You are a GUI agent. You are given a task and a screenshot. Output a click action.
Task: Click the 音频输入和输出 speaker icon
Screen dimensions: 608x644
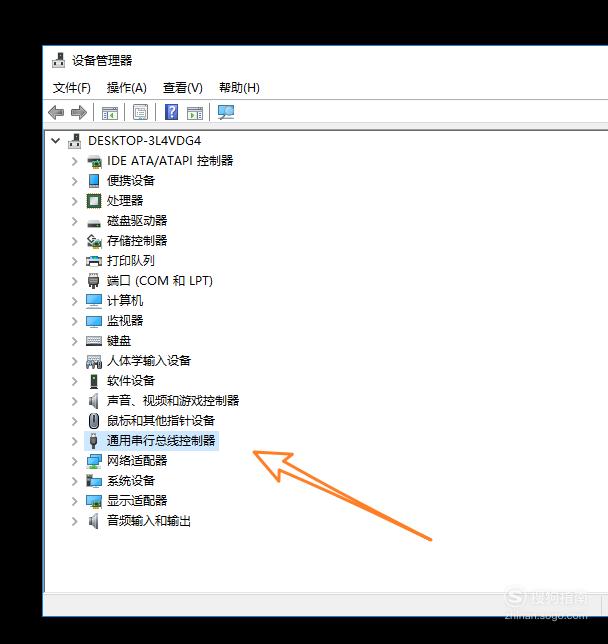click(94, 521)
